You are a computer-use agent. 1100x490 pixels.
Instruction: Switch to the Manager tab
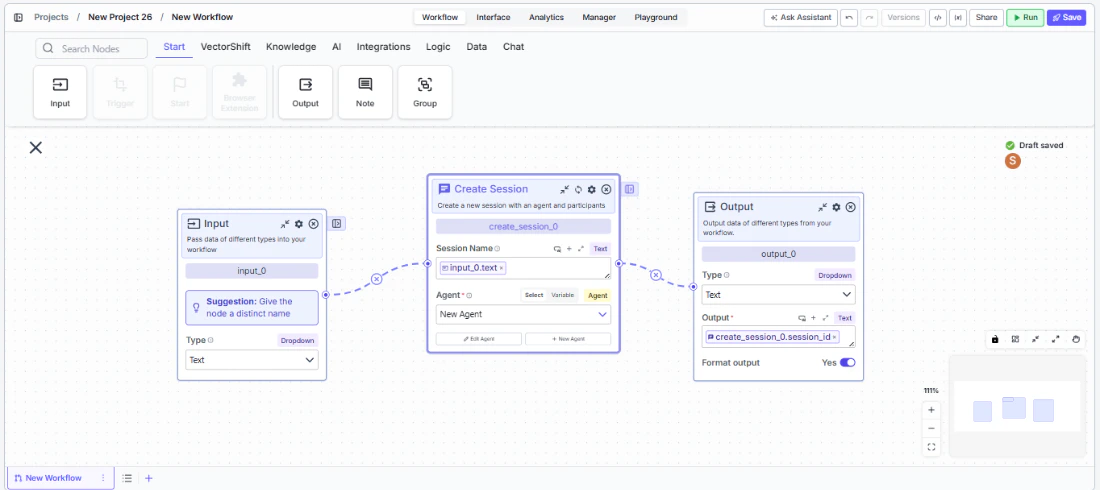(x=599, y=18)
